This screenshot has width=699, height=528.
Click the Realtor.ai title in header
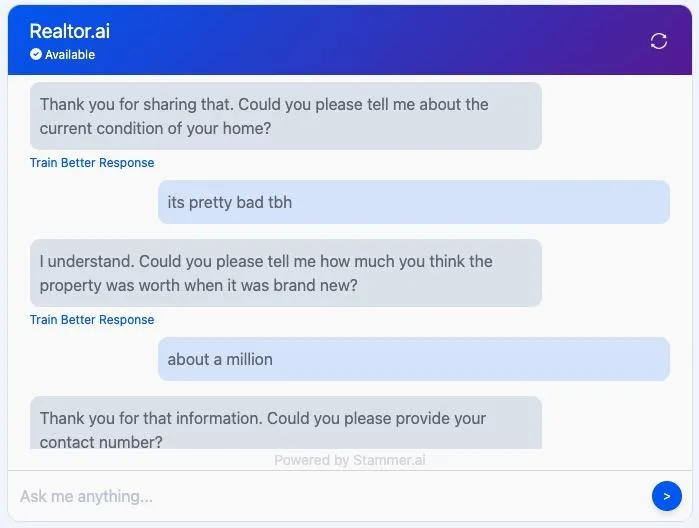point(70,31)
